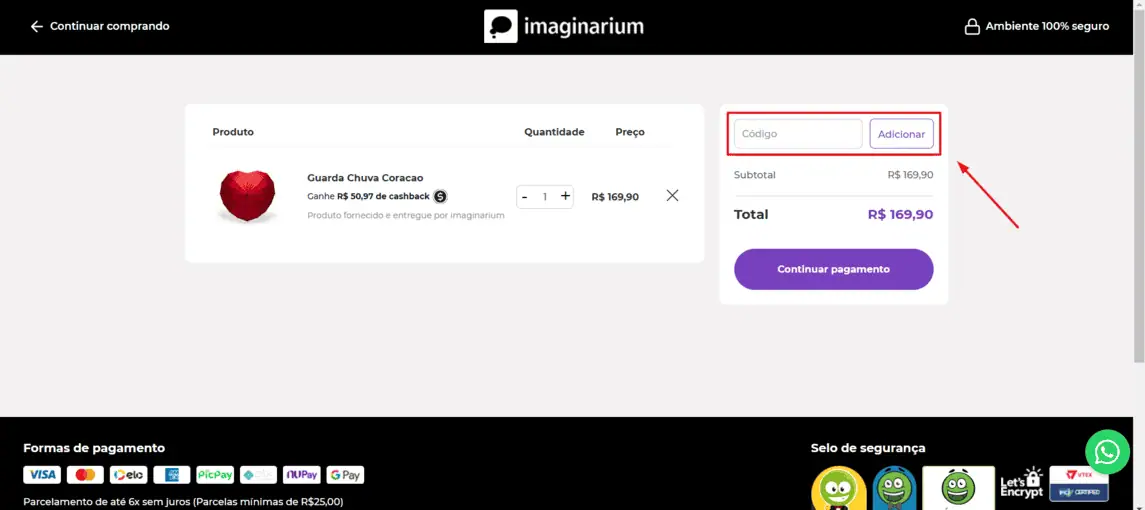The image size is (1145, 510).
Task: Click the Google Pay icon
Action: [345, 475]
